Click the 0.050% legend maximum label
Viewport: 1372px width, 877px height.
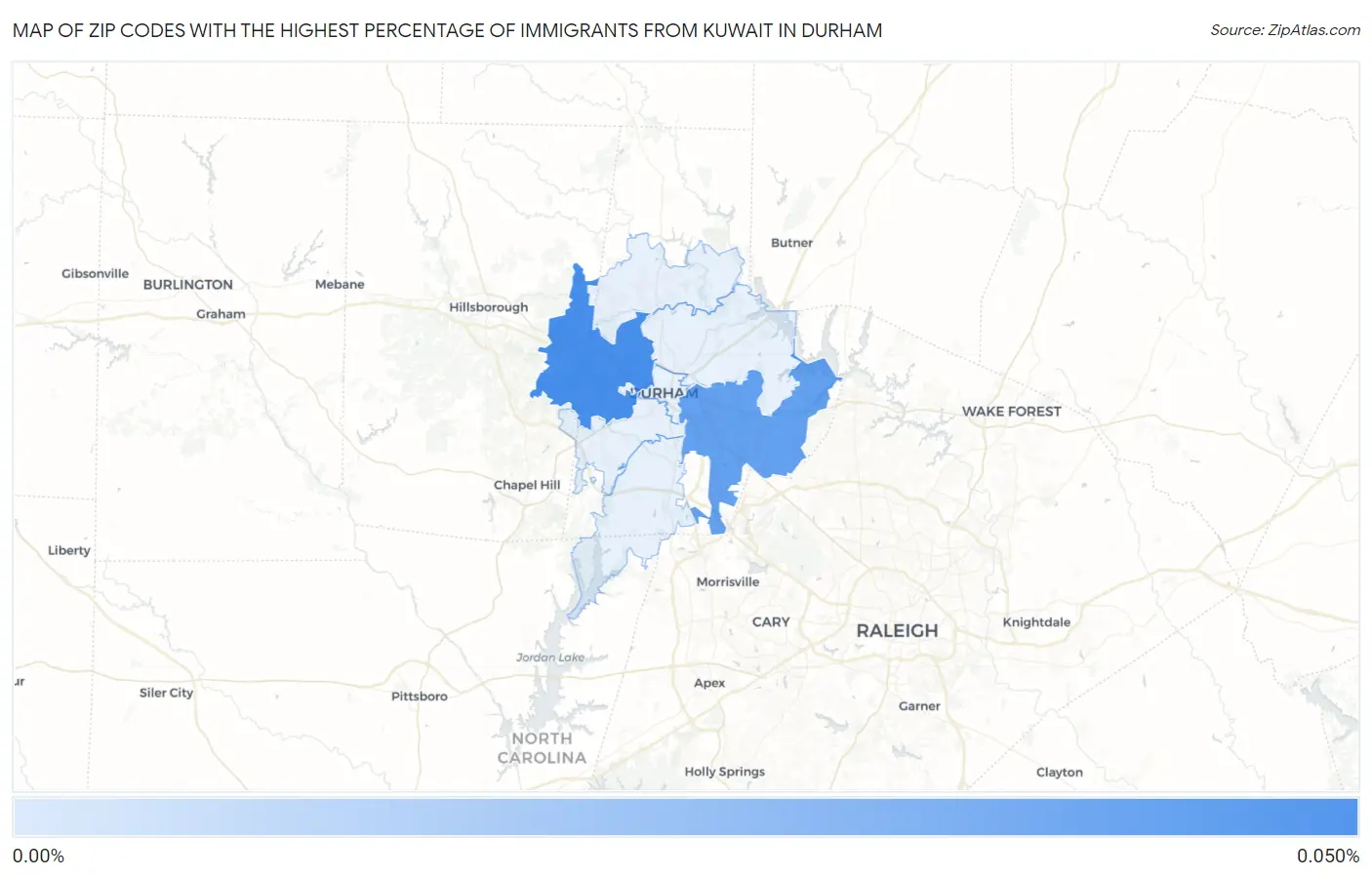1327,856
